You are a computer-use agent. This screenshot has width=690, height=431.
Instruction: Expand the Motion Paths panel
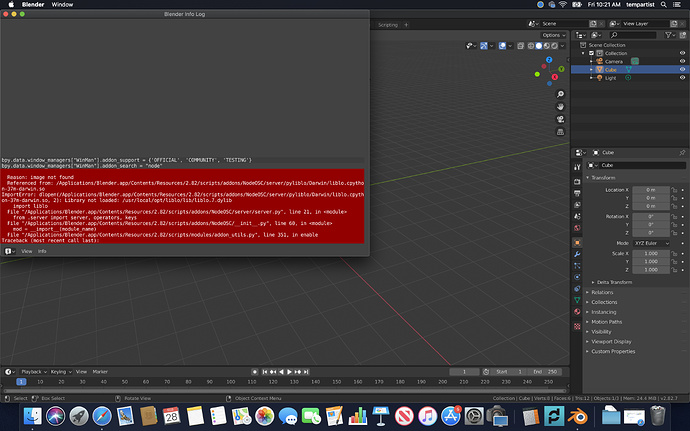[604, 322]
